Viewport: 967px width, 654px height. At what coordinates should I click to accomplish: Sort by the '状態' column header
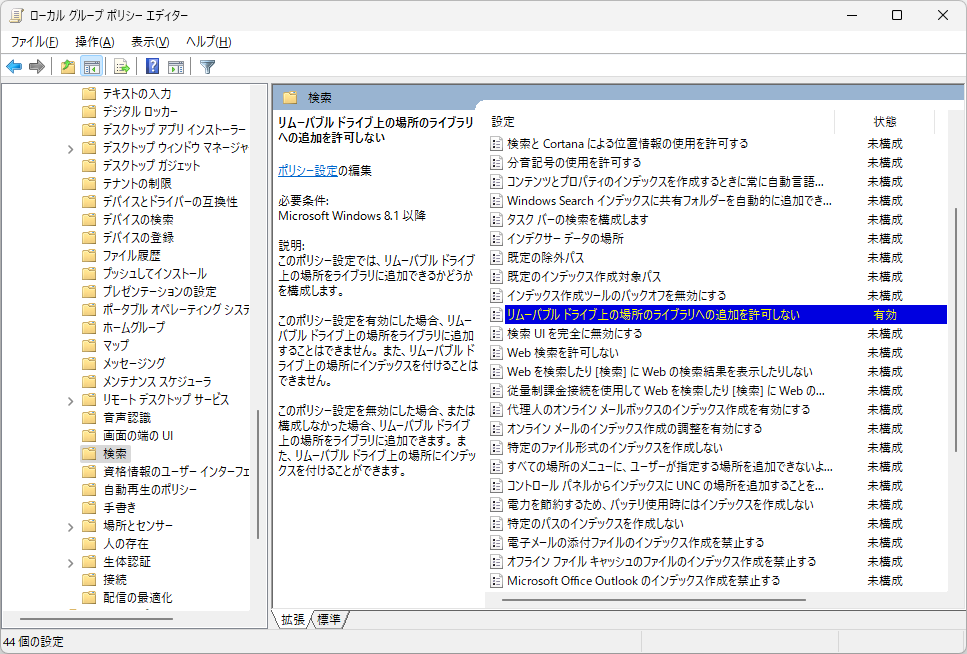pos(885,122)
